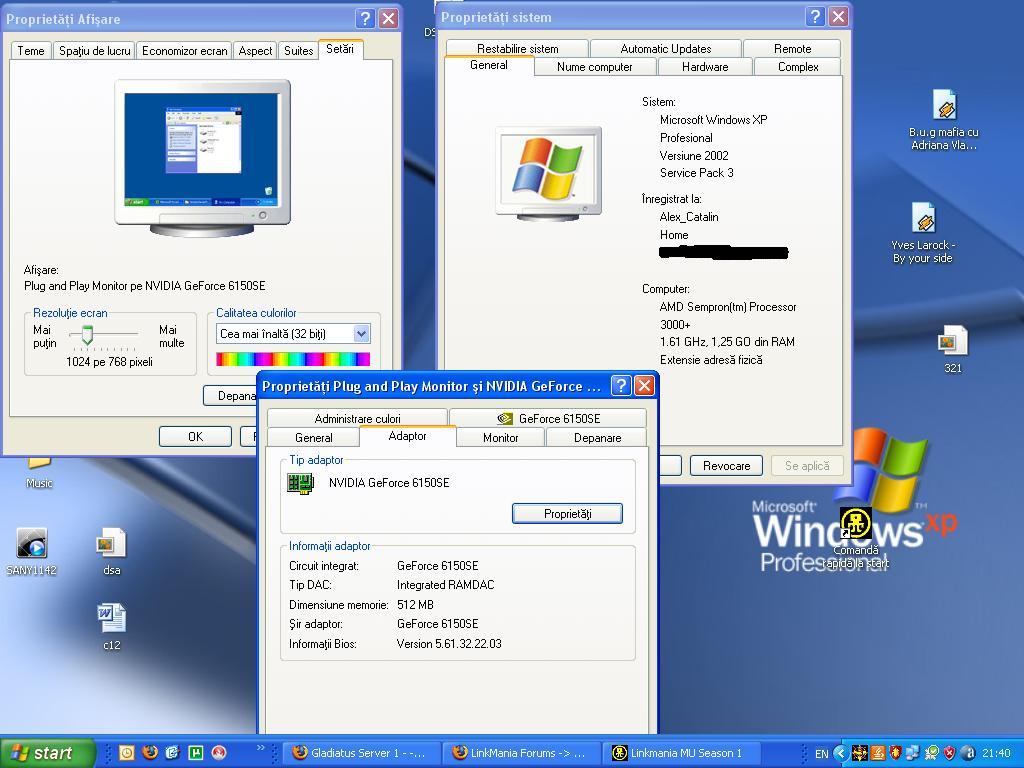Open the Aspect tab in Proprietăți Afișare
The image size is (1024, 768).
255,51
